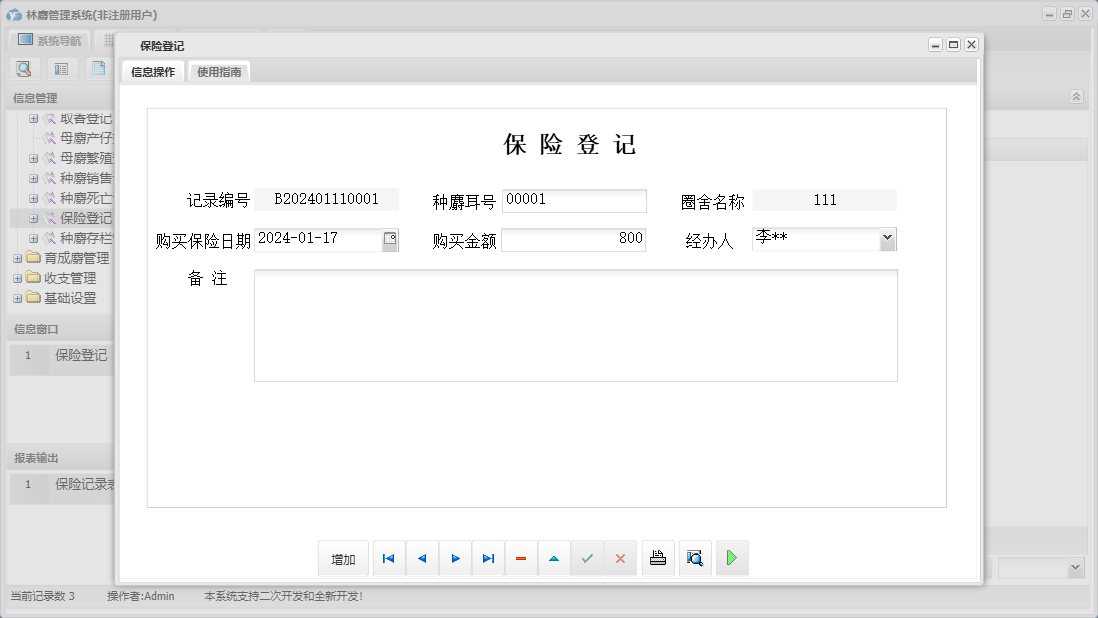Expand the 育成麝管理 tree folder
Viewport: 1098px width, 618px height.
tap(17, 258)
